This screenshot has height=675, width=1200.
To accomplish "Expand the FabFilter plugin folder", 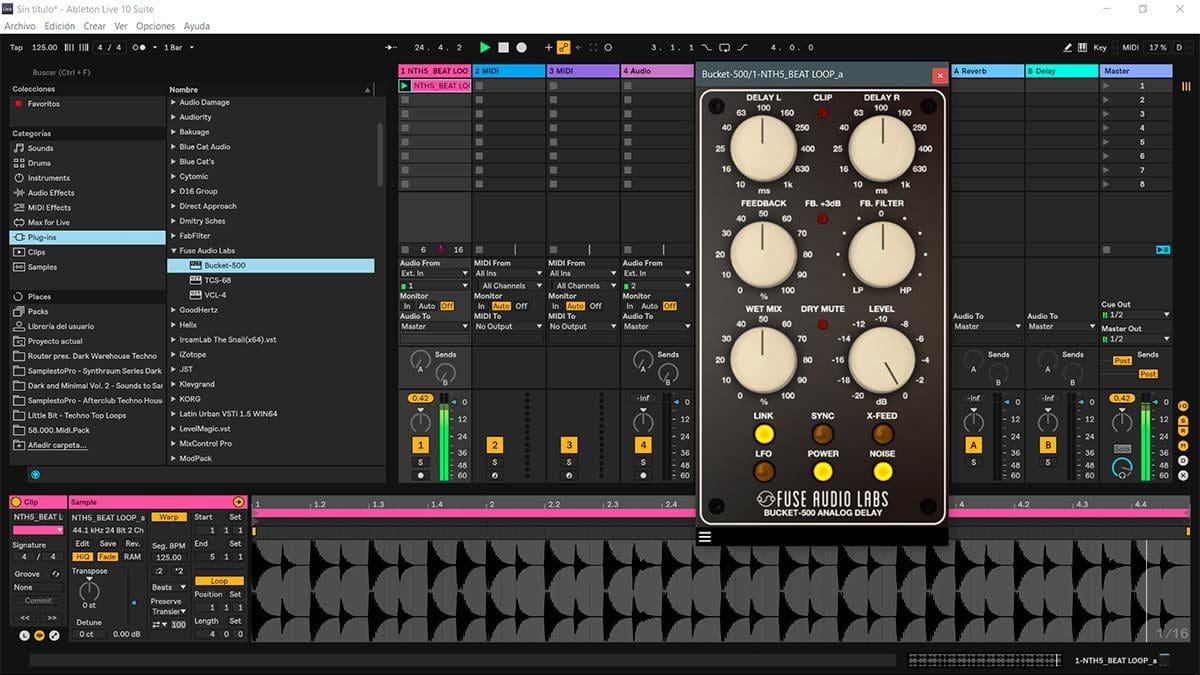I will (x=174, y=236).
